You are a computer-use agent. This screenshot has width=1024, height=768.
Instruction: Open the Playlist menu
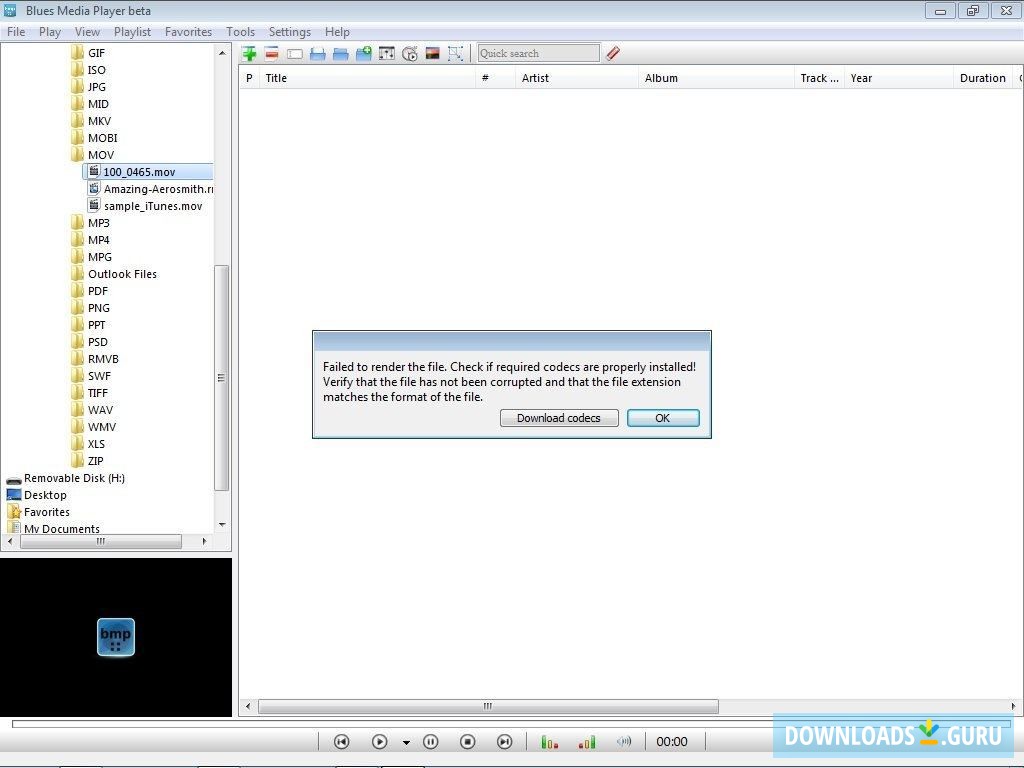coord(132,31)
